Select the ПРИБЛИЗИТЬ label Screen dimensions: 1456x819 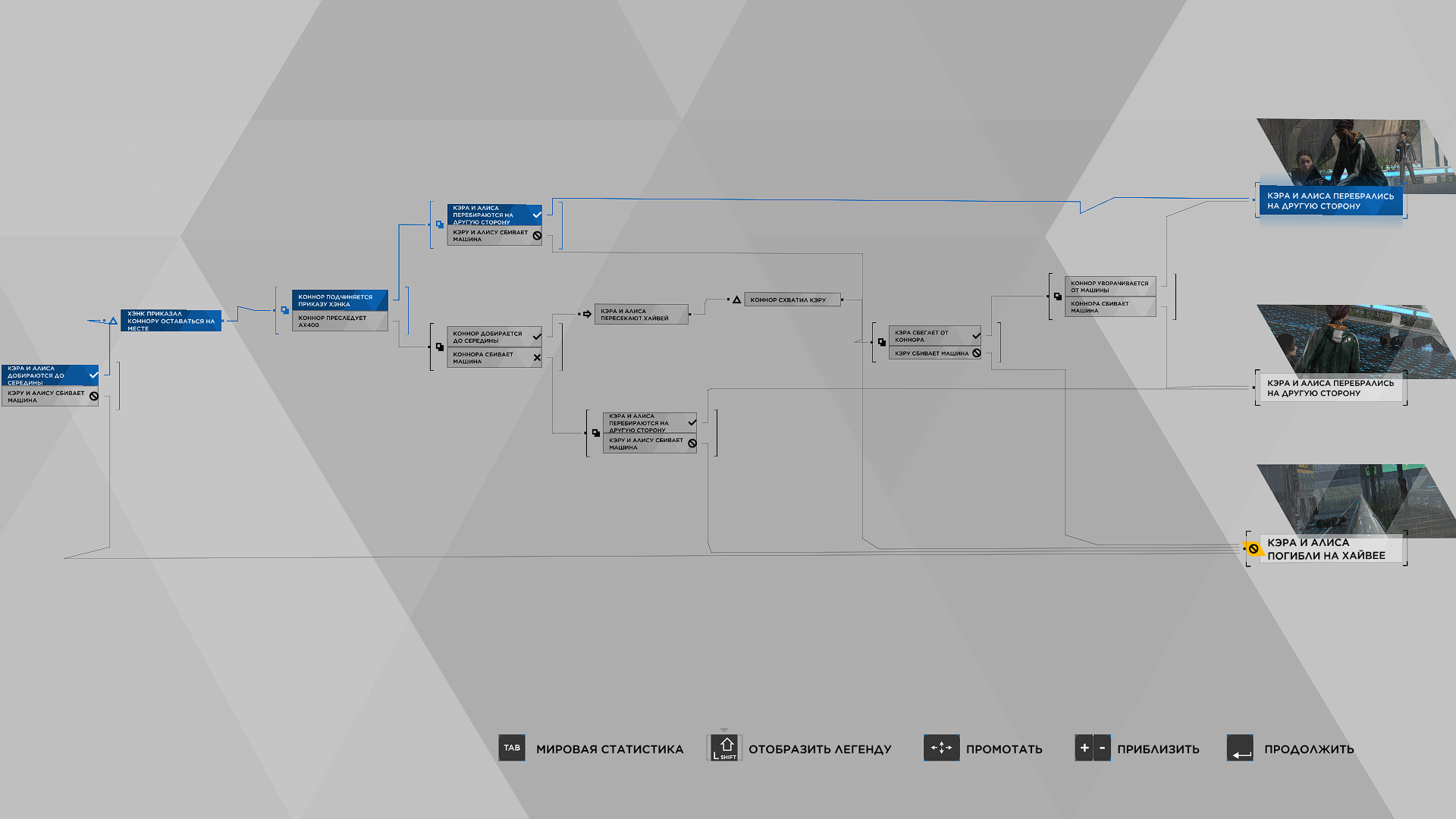click(x=1158, y=749)
